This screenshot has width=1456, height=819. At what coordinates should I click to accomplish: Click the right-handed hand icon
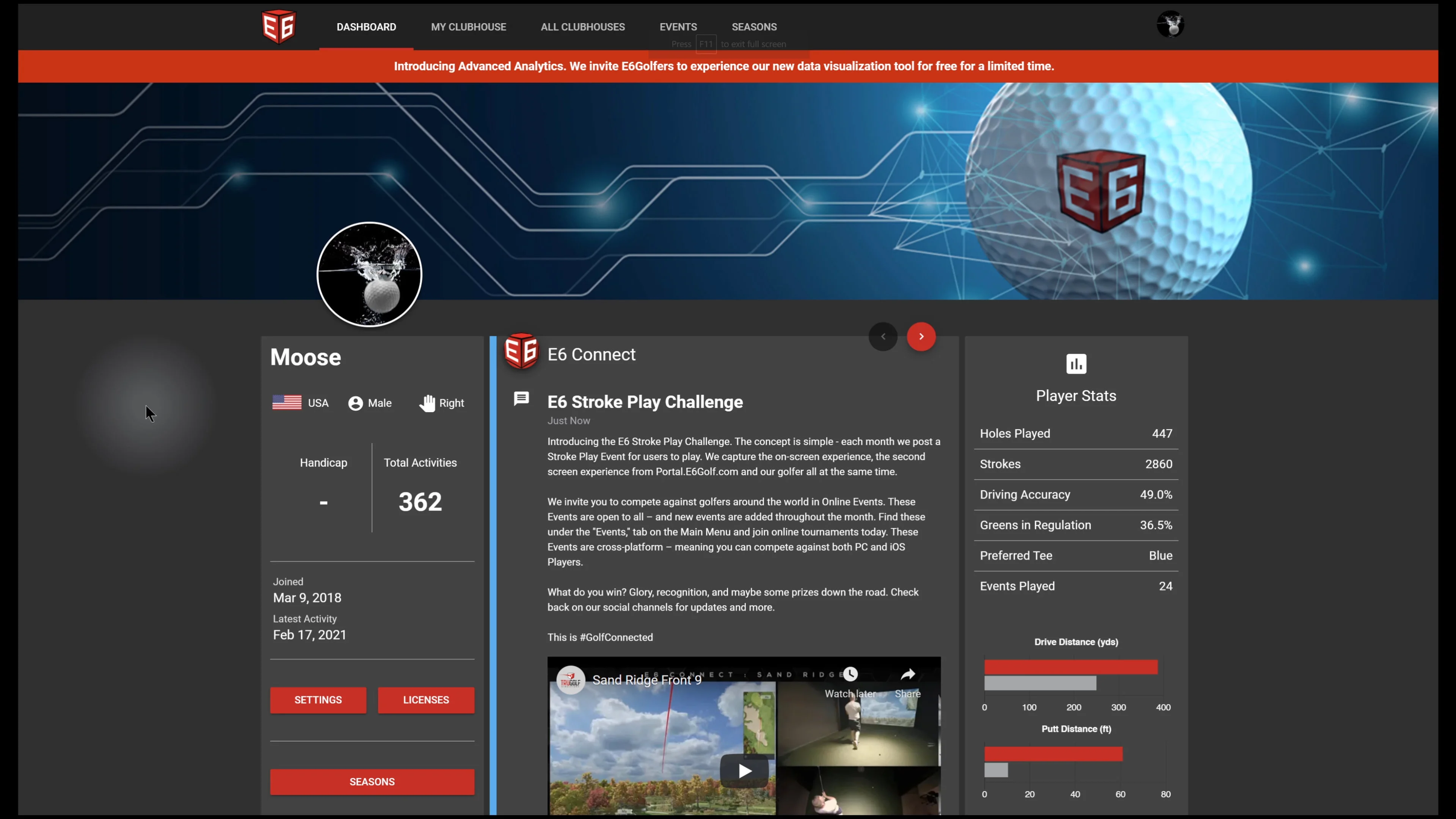tap(427, 403)
